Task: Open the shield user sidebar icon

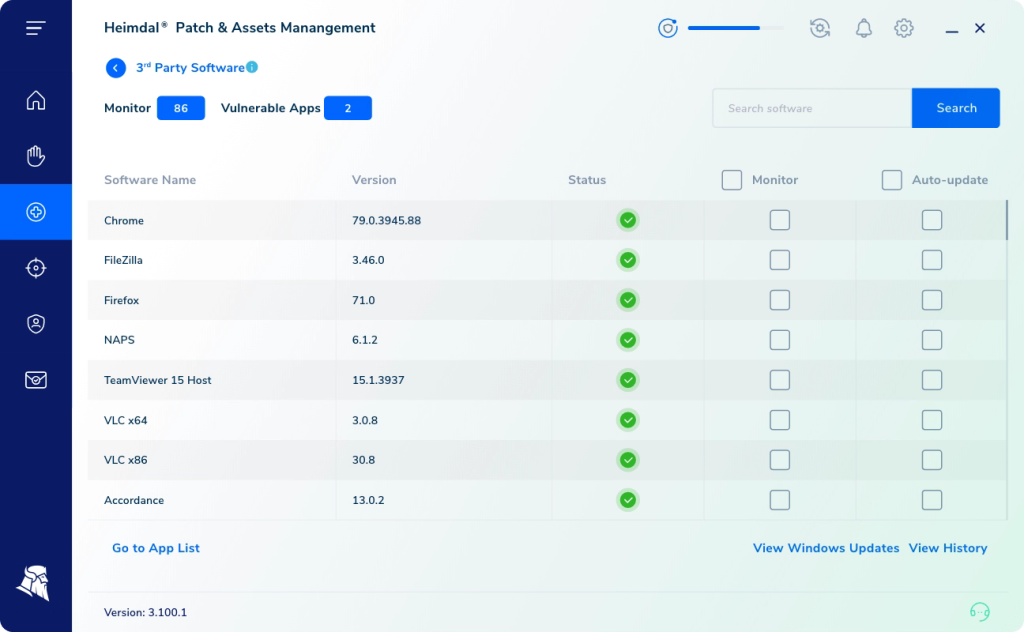Action: click(36, 324)
